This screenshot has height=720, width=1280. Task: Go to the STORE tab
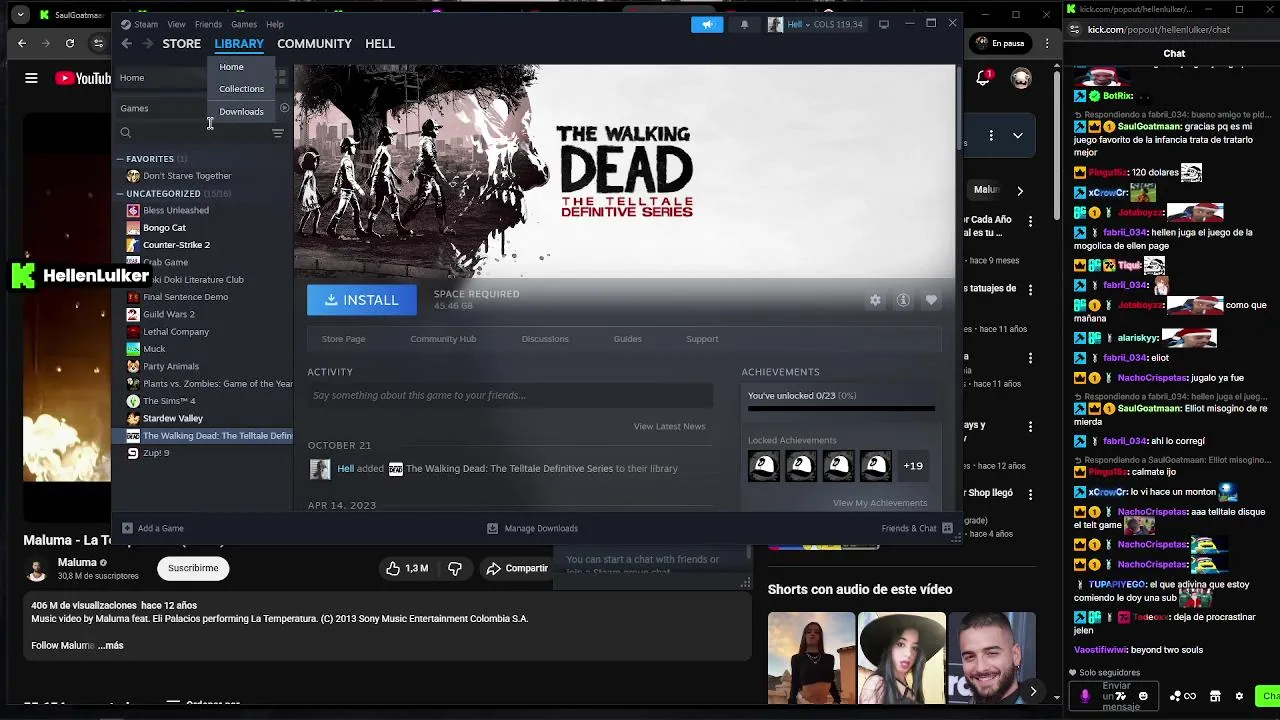click(x=182, y=44)
